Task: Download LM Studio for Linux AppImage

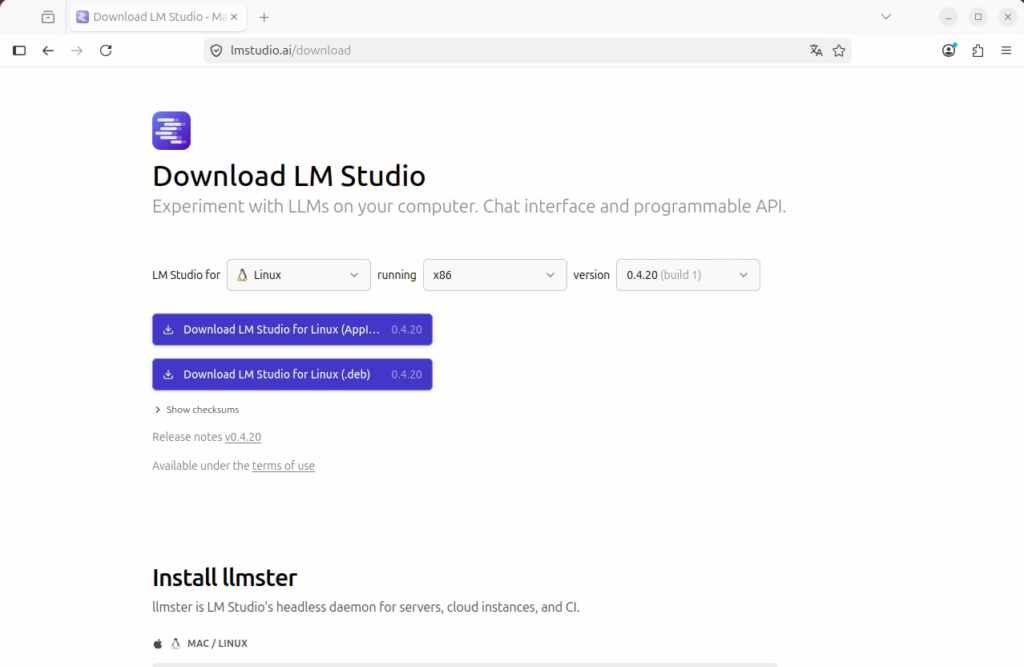Action: coord(292,329)
